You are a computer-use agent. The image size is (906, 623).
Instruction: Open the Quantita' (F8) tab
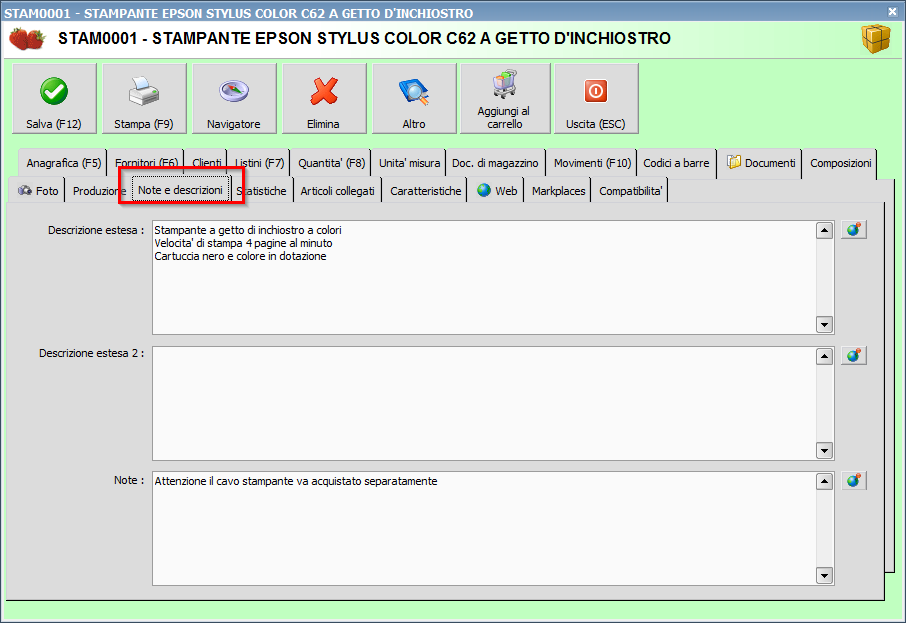331,164
